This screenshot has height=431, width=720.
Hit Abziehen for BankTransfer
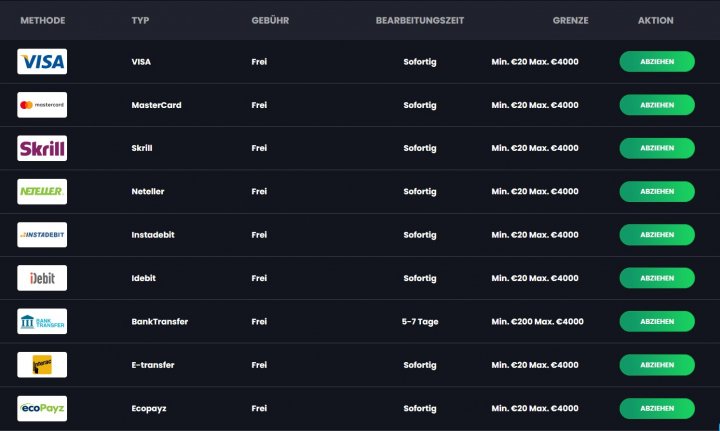pyautogui.click(x=657, y=321)
